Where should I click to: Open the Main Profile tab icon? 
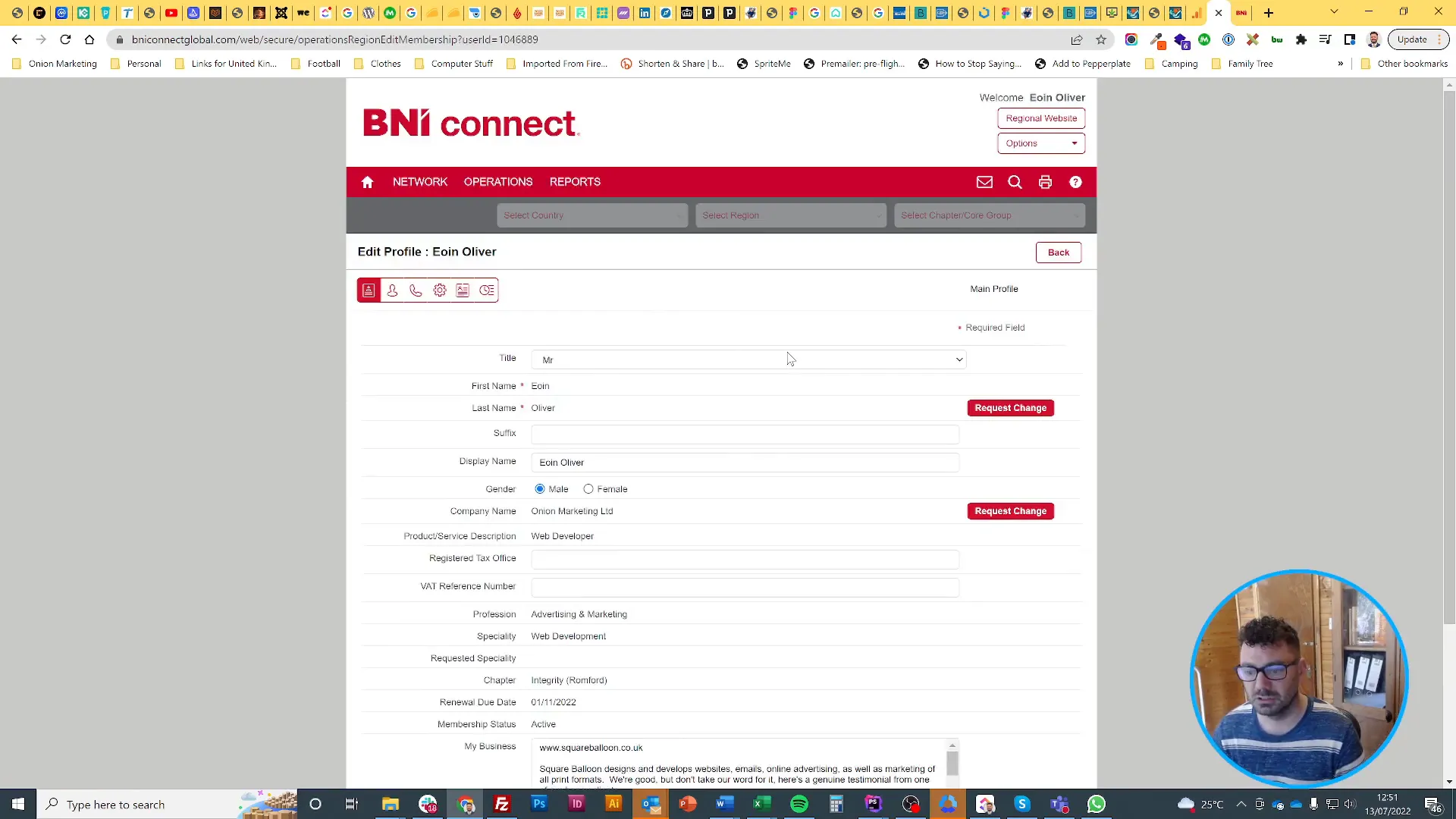tap(369, 290)
